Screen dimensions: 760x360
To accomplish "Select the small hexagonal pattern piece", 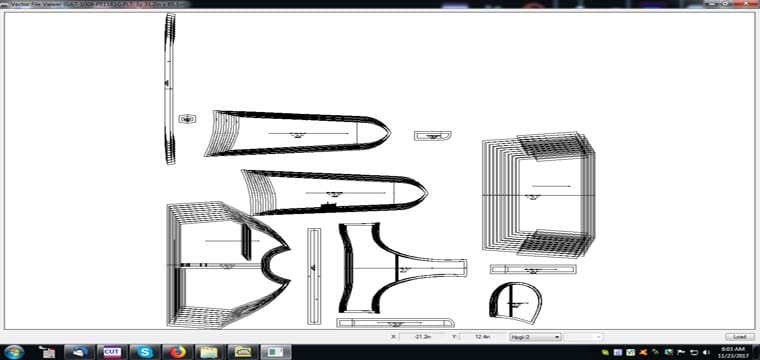I will [x=187, y=119].
